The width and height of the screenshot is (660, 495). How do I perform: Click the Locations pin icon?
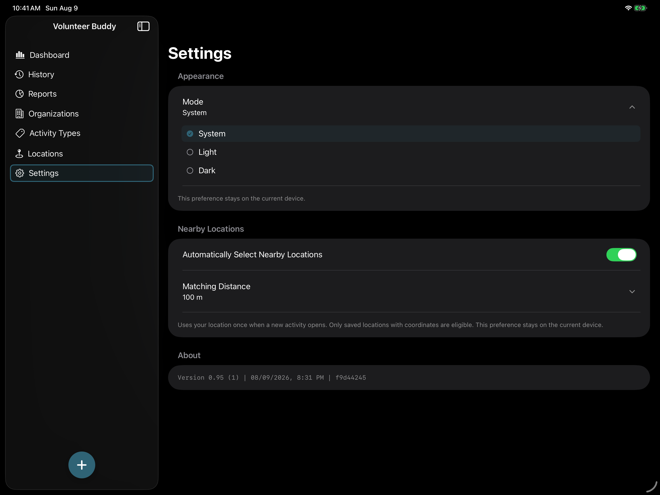(x=19, y=154)
